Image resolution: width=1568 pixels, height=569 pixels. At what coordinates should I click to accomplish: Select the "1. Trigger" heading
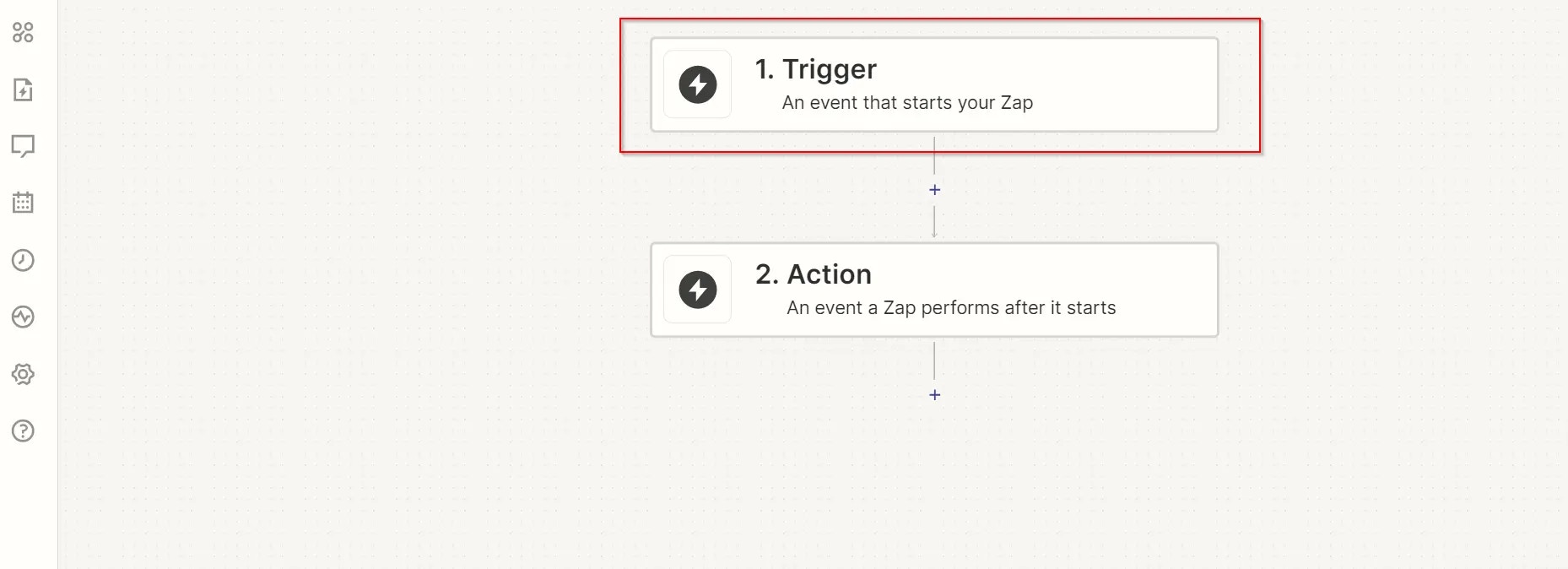click(x=815, y=69)
